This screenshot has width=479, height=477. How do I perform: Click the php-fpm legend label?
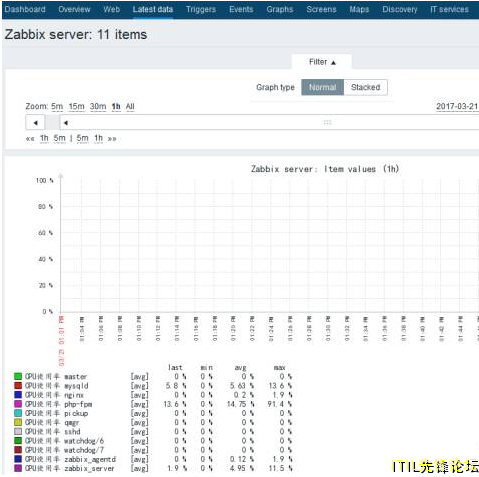tap(59, 404)
